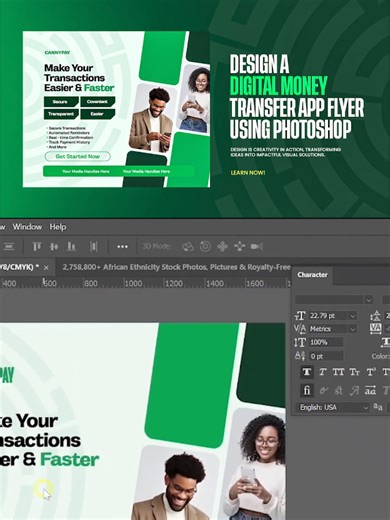Viewport: 390px width, 520px height.
Task: Select the 3D pan mode icon
Action: 222,247
